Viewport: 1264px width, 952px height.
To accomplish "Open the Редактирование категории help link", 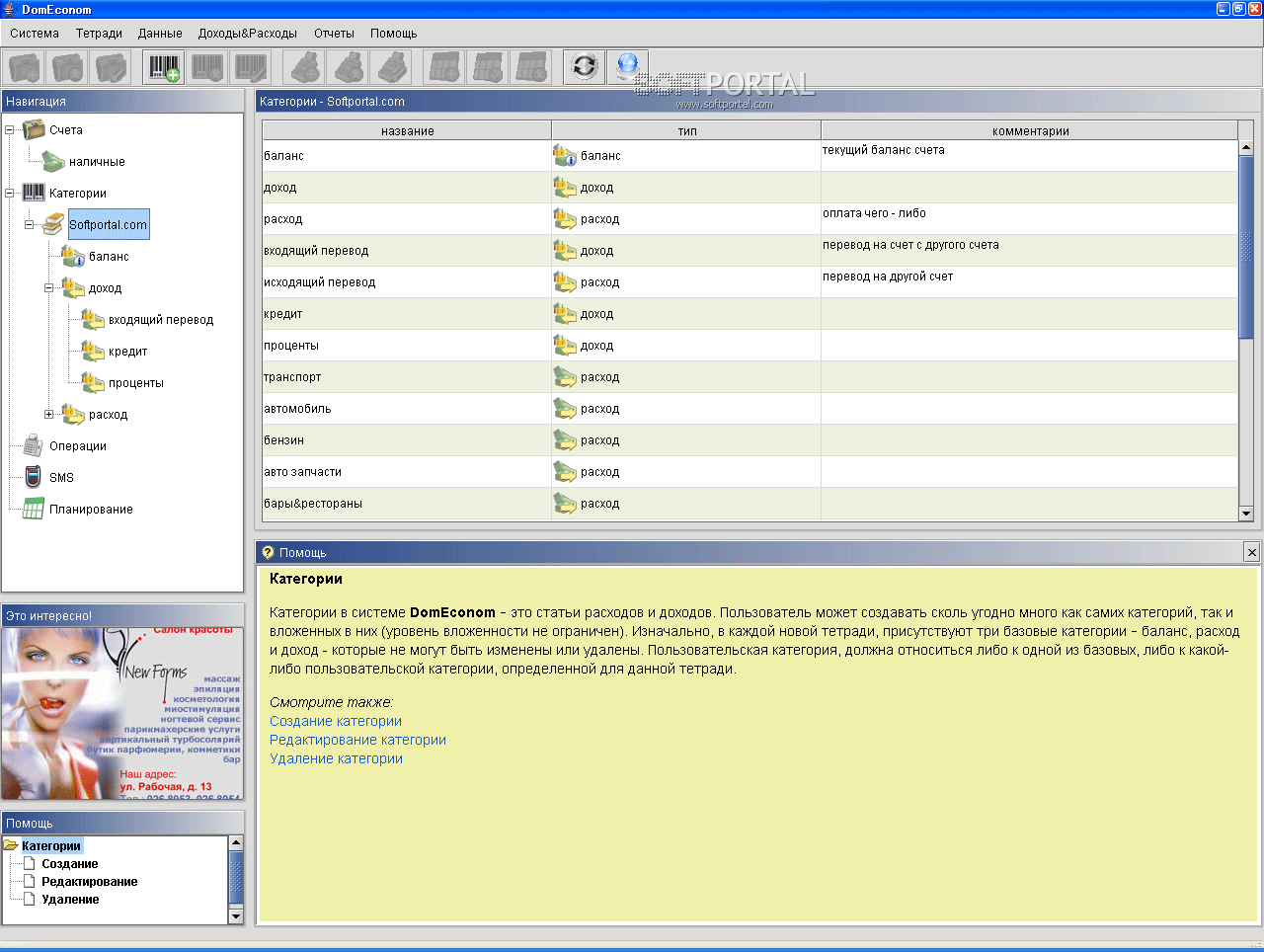I will pos(357,740).
